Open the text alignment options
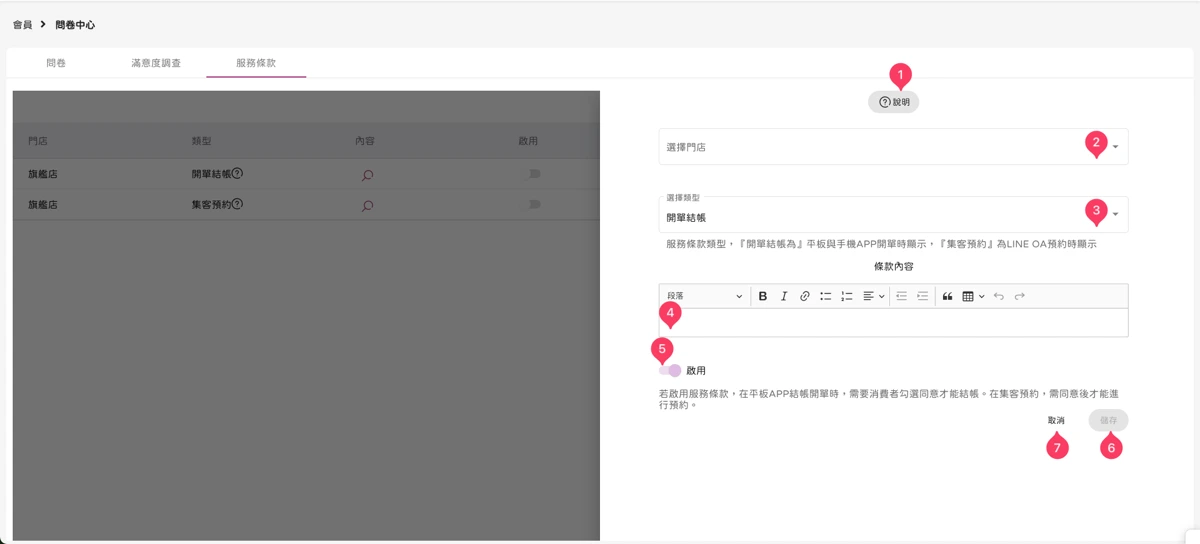Image resolution: width=1200 pixels, height=544 pixels. point(874,296)
